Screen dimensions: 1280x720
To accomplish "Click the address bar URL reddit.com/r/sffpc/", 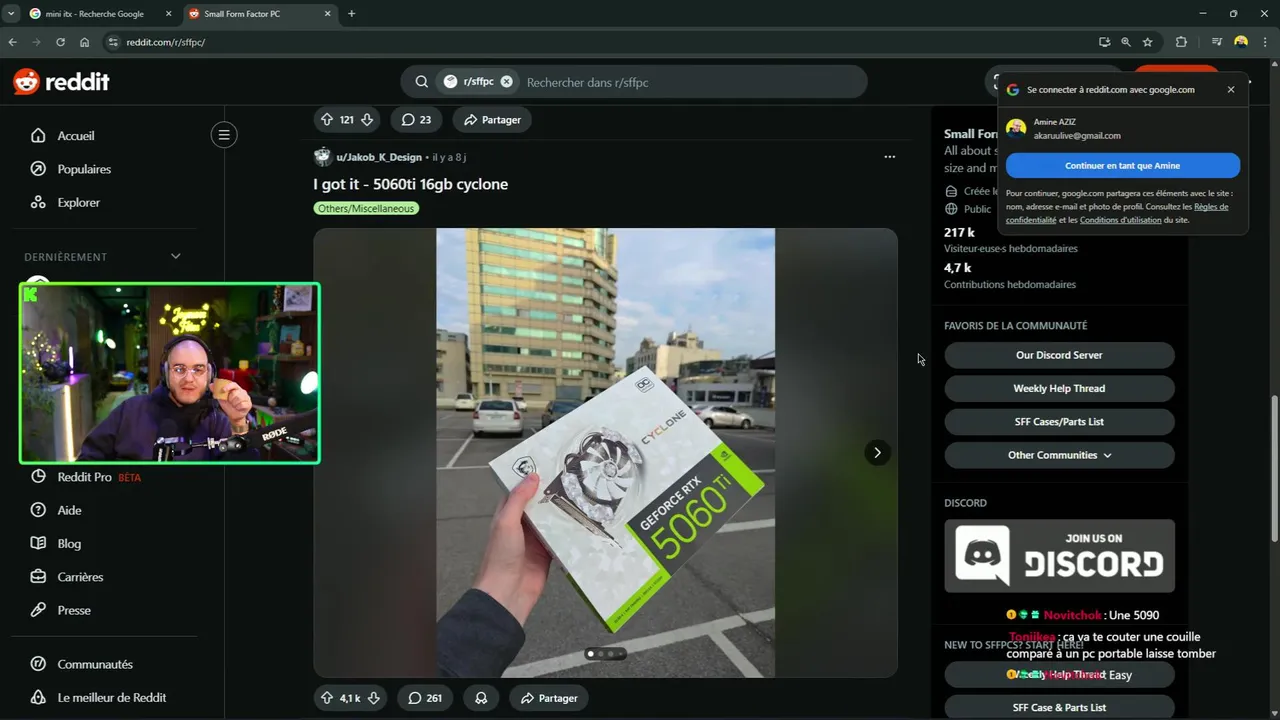I will coord(166,42).
